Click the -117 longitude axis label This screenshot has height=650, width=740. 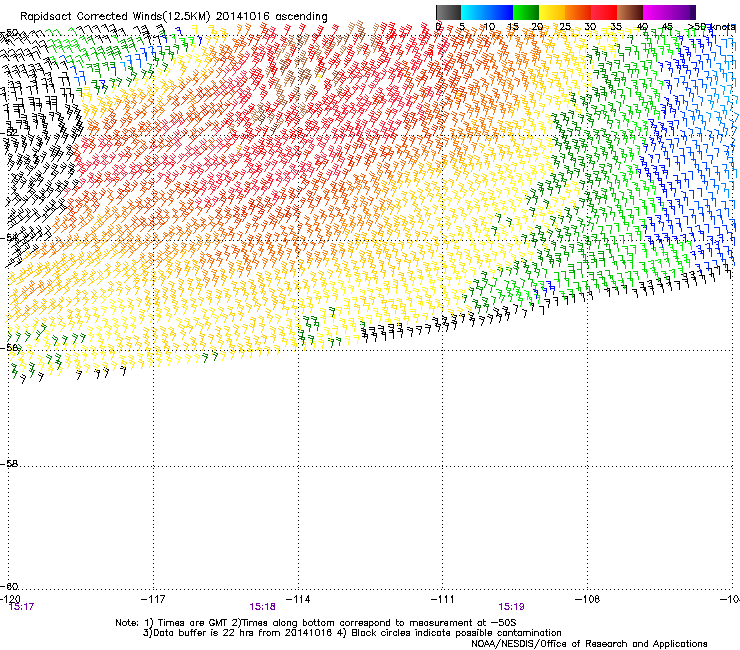pyautogui.click(x=153, y=599)
